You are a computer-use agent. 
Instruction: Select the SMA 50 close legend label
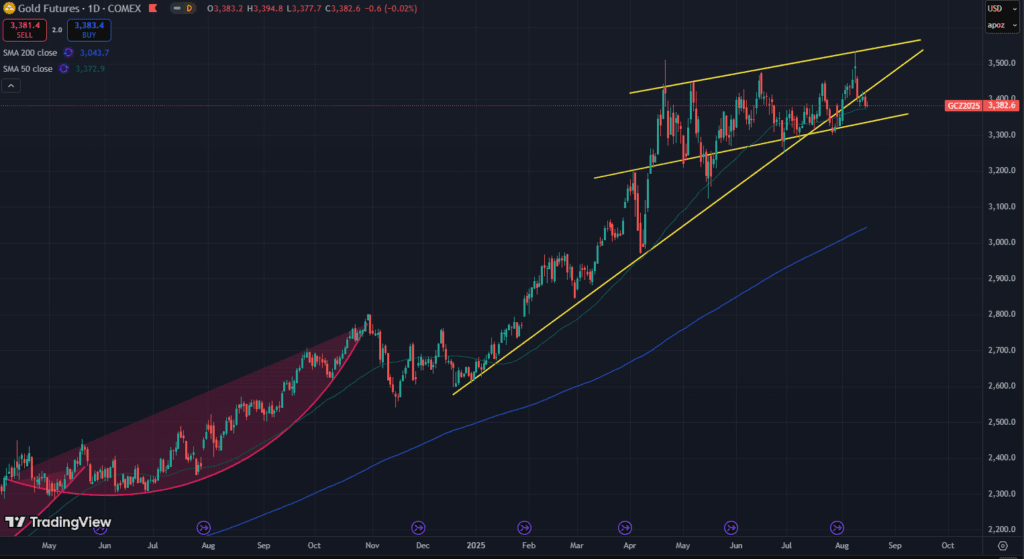(x=27, y=68)
